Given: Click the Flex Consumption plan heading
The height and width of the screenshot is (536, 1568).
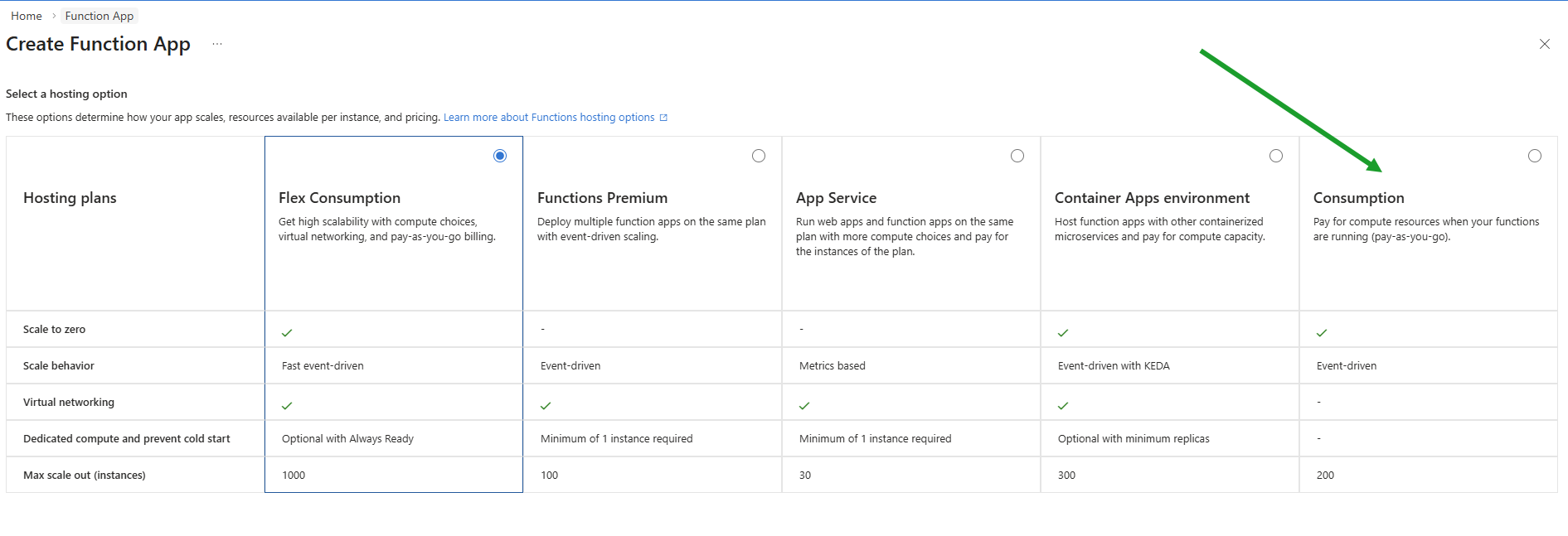Looking at the screenshot, I should pyautogui.click(x=339, y=198).
